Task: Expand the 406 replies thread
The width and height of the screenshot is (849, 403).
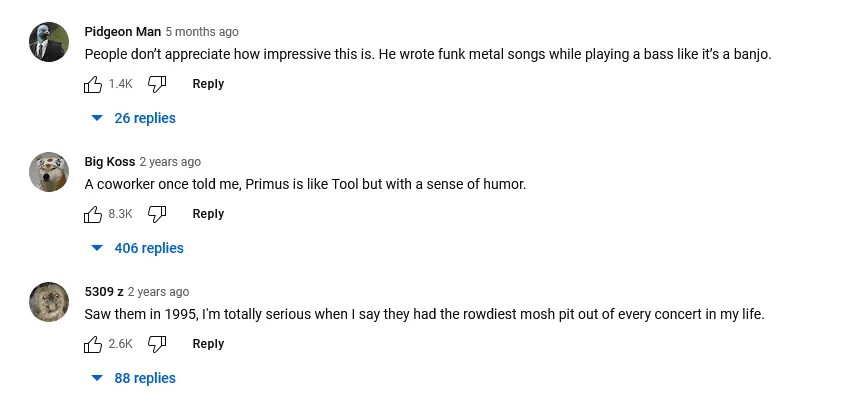Action: (x=138, y=248)
